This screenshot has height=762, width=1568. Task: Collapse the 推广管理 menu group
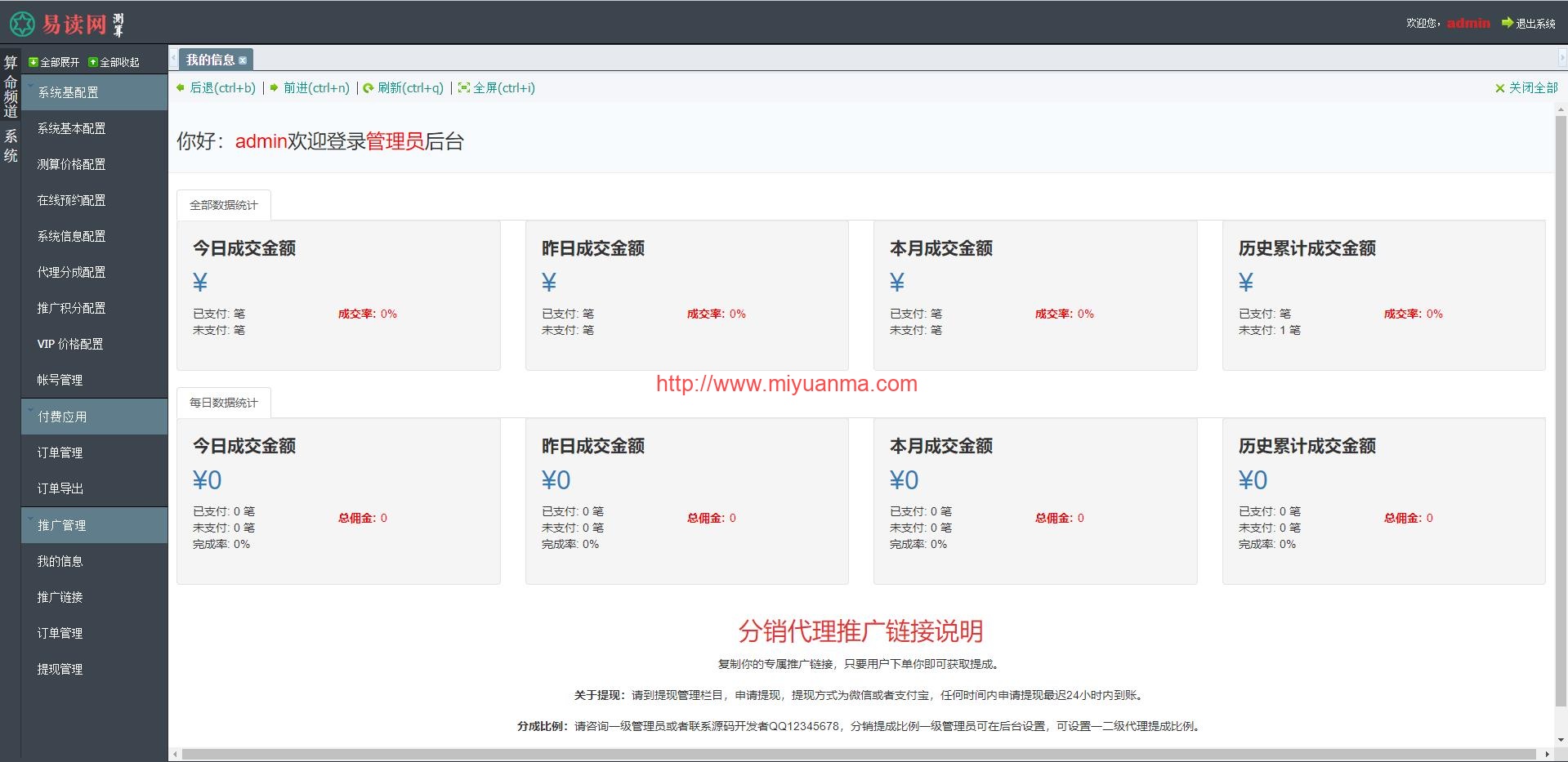94,525
